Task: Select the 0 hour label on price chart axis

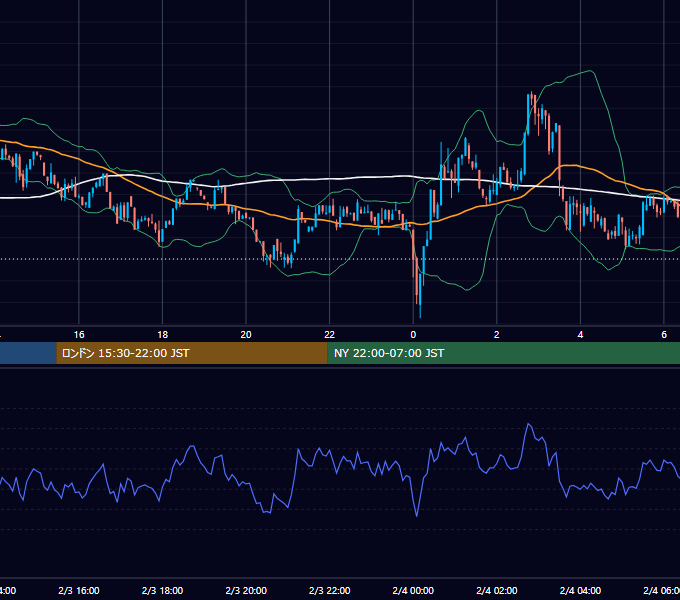Action: tap(413, 335)
